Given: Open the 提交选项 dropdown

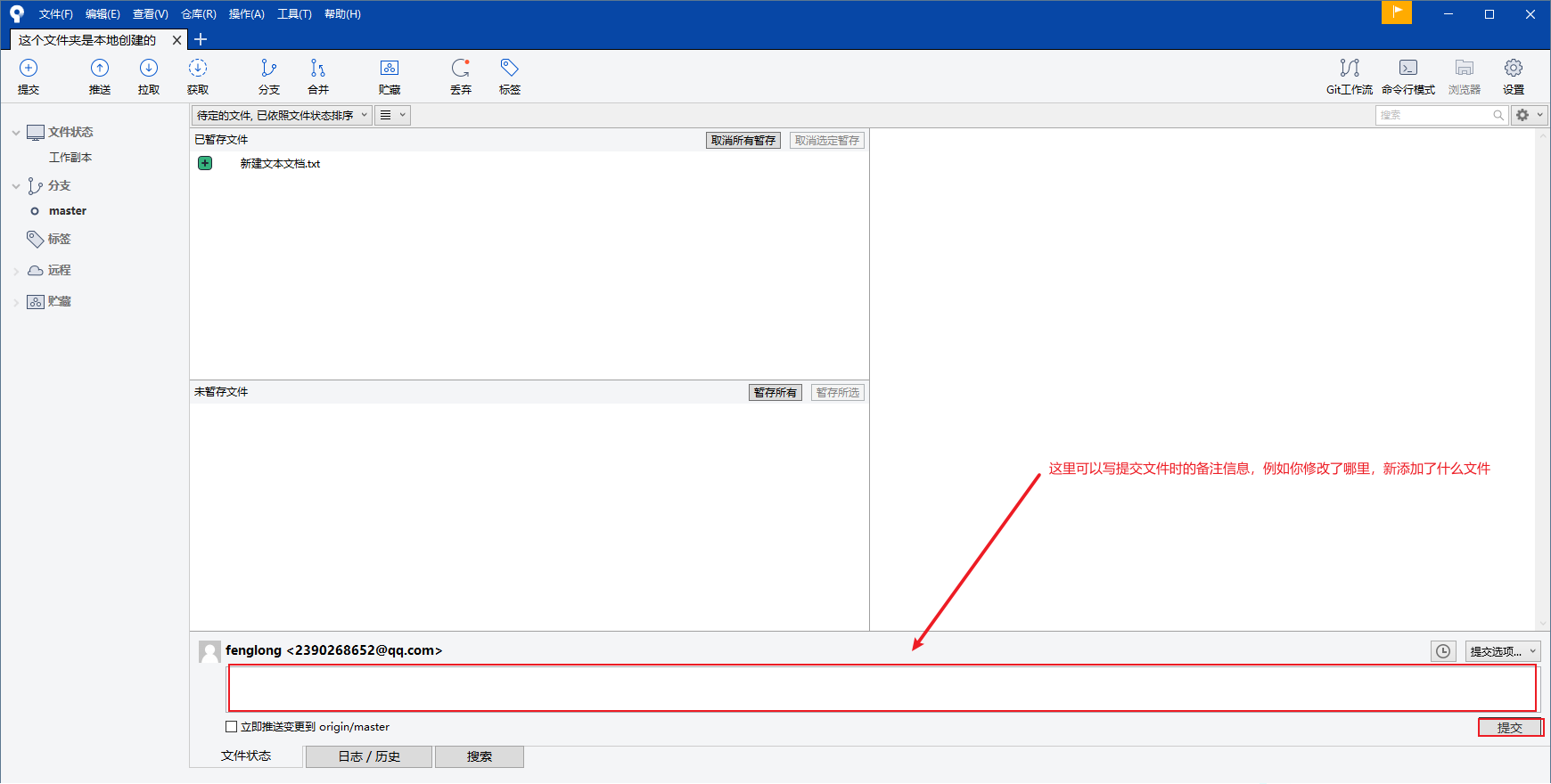Looking at the screenshot, I should (1503, 651).
